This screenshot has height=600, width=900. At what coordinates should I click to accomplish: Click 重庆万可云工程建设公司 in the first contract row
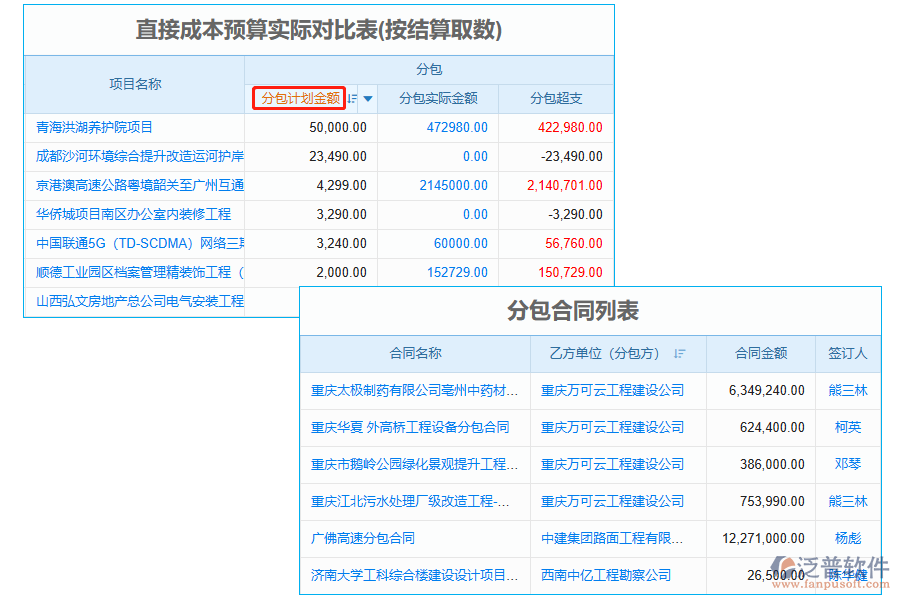tap(613, 390)
